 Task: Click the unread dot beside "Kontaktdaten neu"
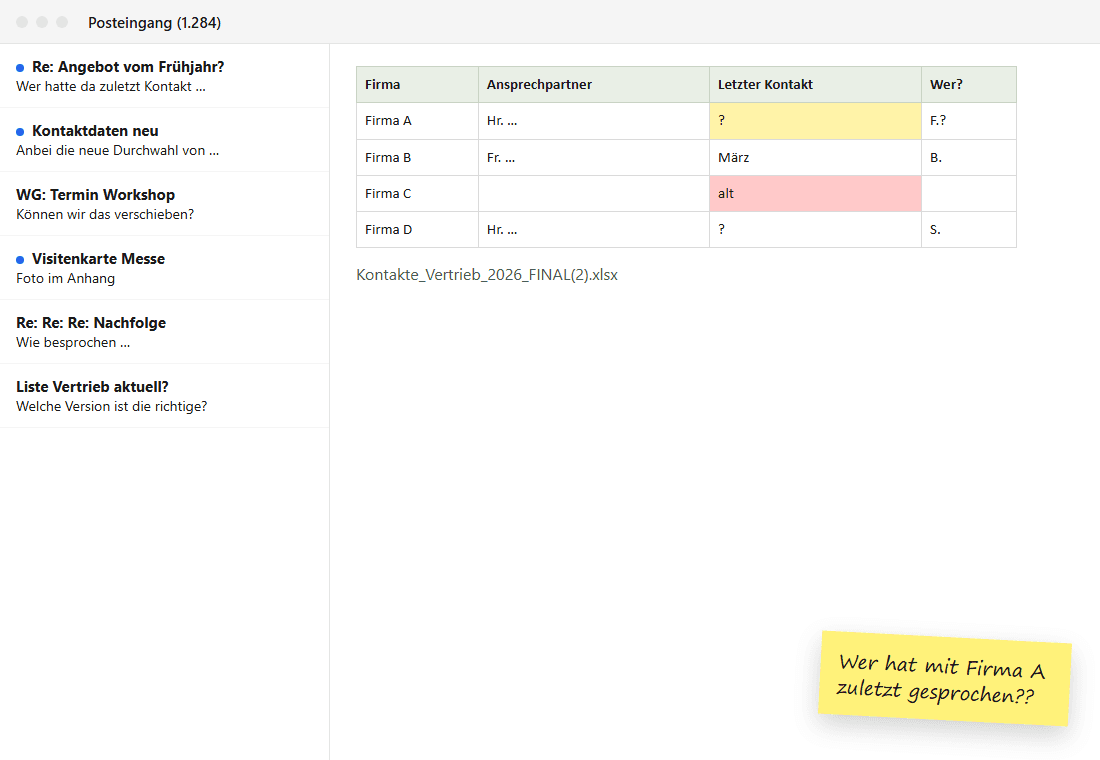point(20,131)
